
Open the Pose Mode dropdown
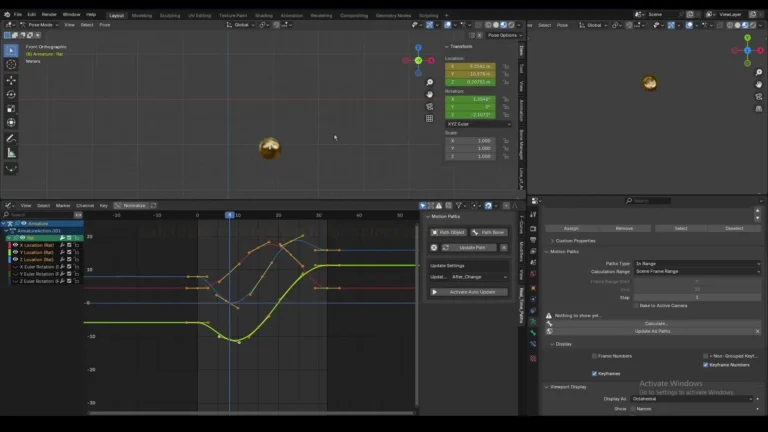(40, 25)
